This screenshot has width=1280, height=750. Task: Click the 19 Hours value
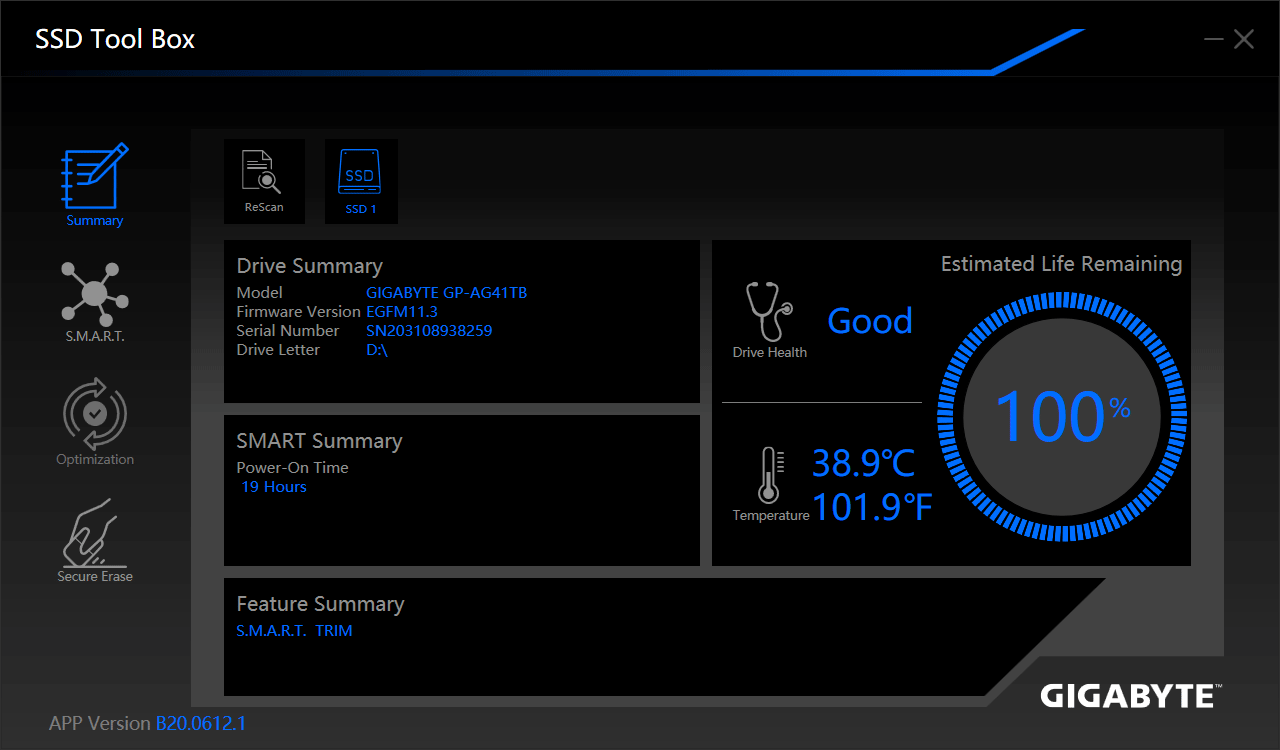274,487
